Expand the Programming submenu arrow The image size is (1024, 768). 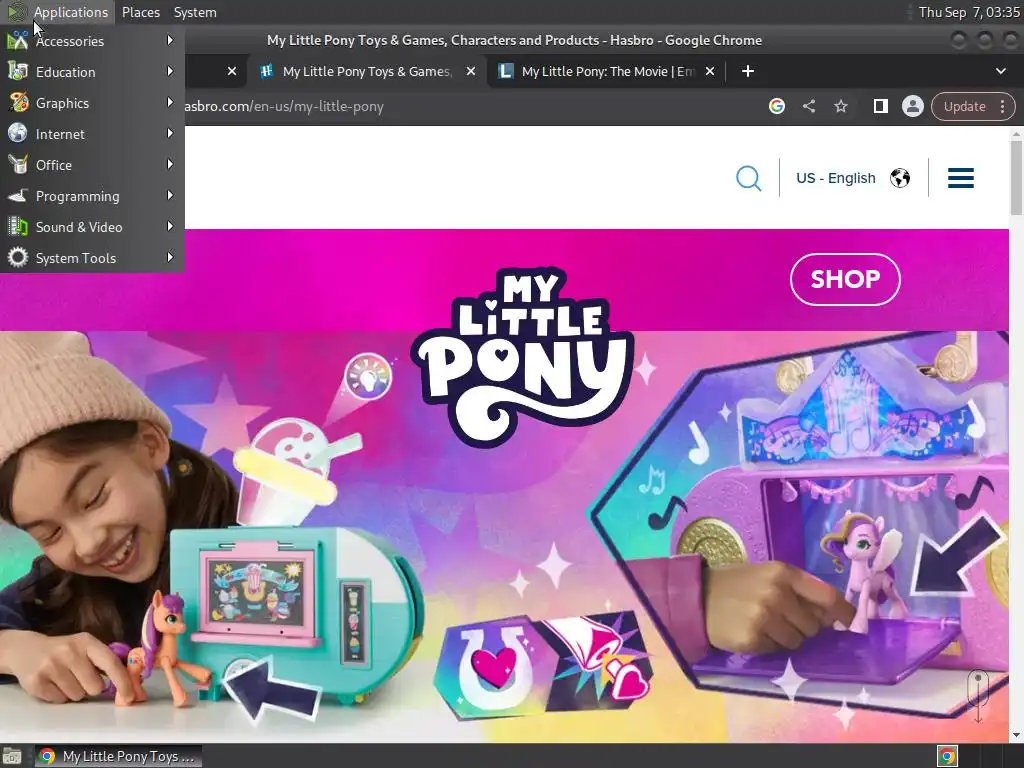(x=170, y=195)
